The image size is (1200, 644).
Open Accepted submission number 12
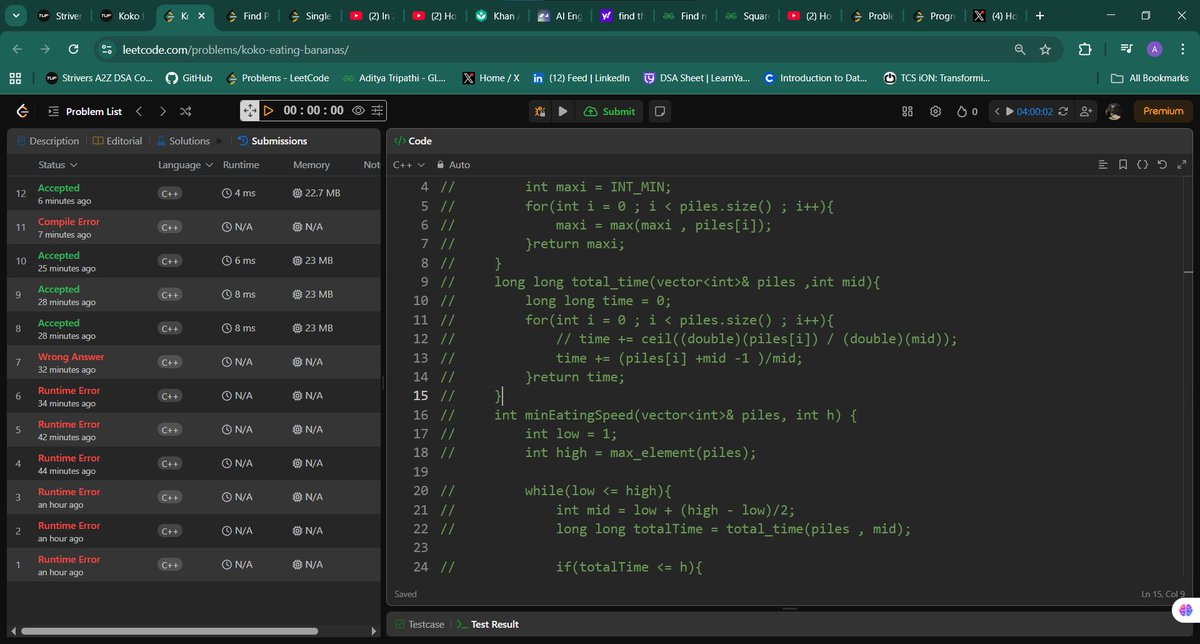click(196, 193)
